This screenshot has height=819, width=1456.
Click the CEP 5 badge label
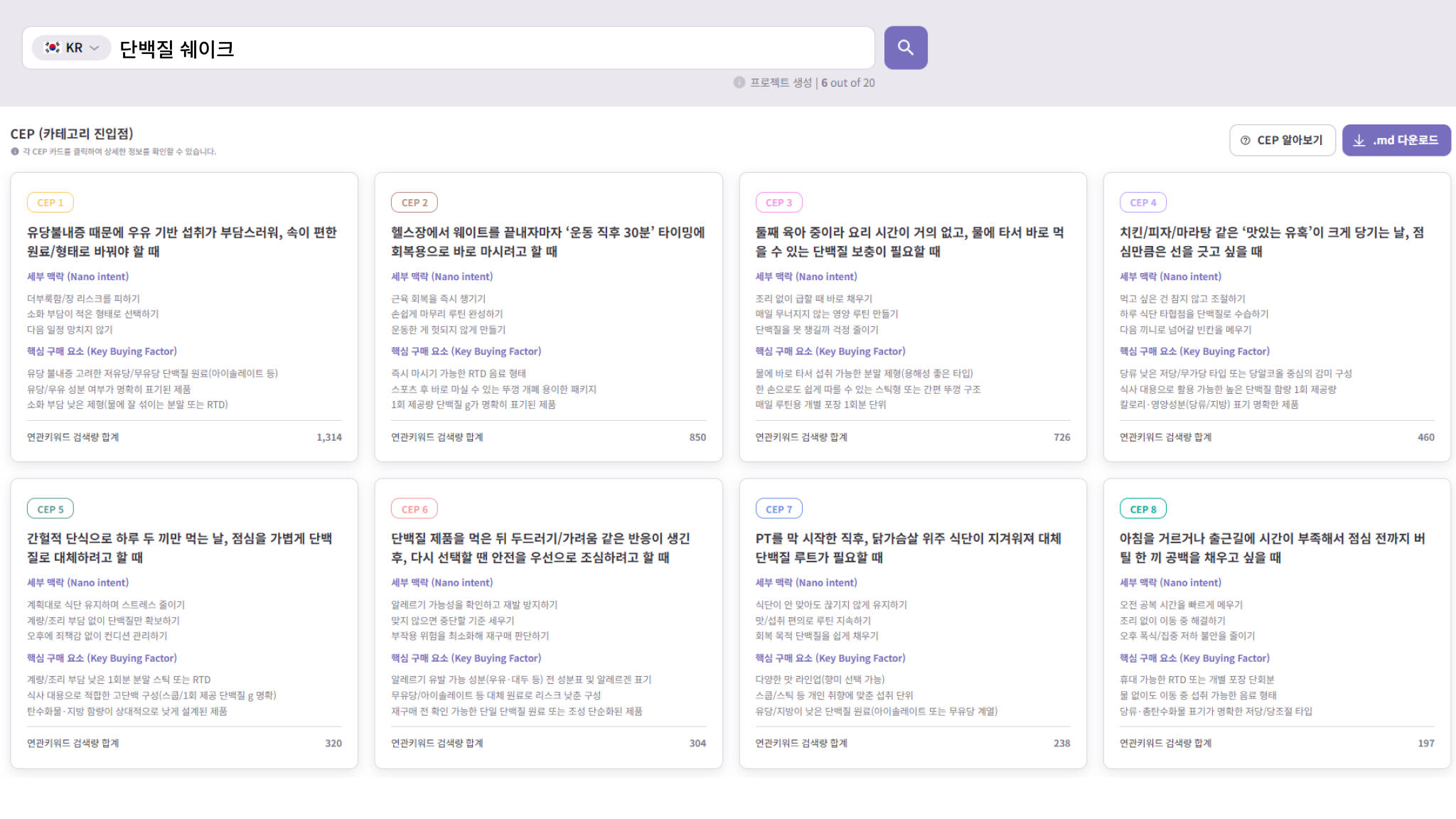pyautogui.click(x=50, y=509)
